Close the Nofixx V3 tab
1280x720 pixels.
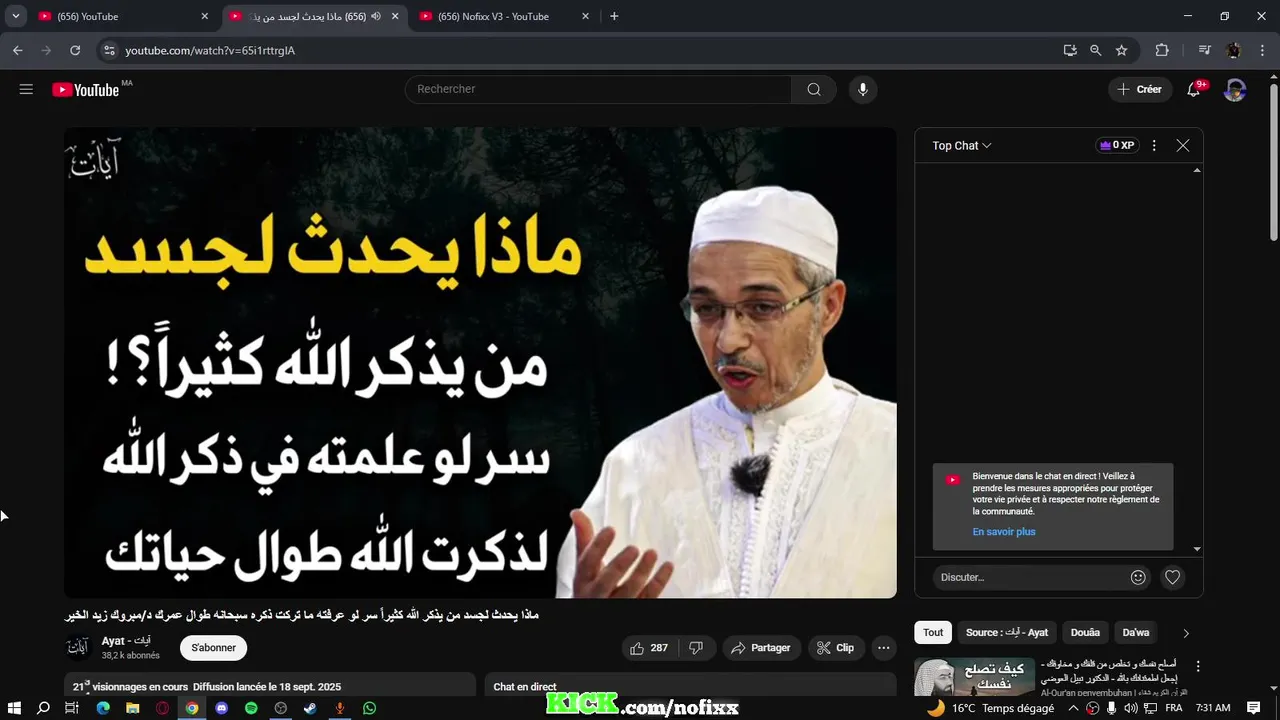(x=586, y=16)
